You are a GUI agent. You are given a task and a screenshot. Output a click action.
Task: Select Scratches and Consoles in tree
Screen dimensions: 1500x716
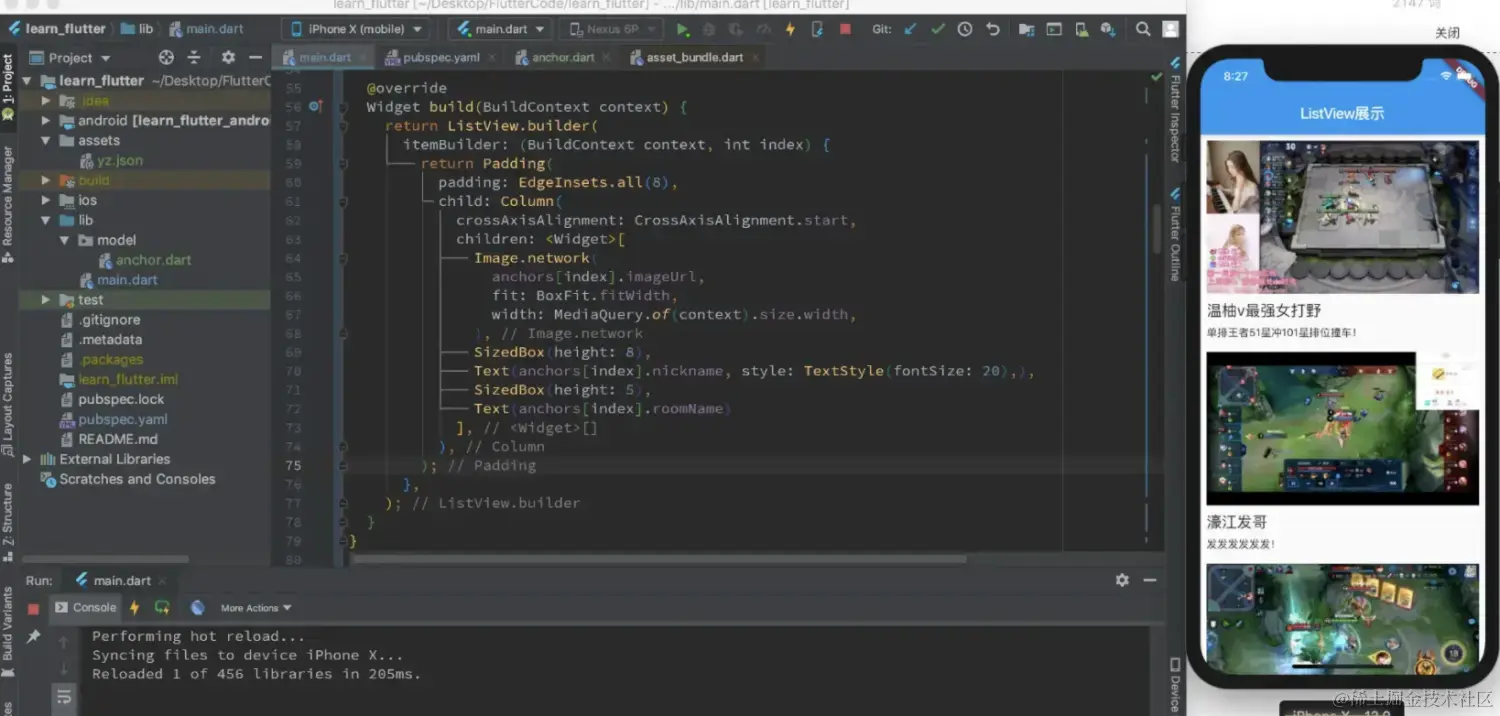tap(128, 480)
